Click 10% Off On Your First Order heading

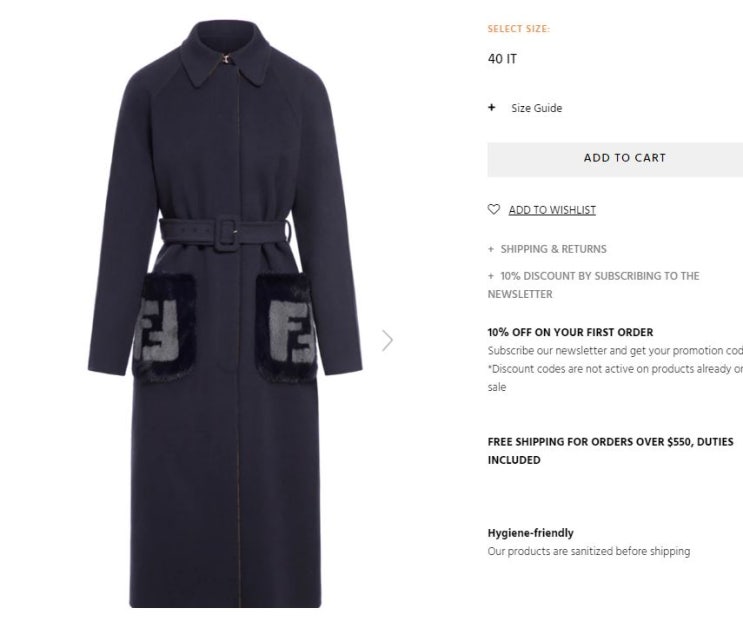[571, 332]
